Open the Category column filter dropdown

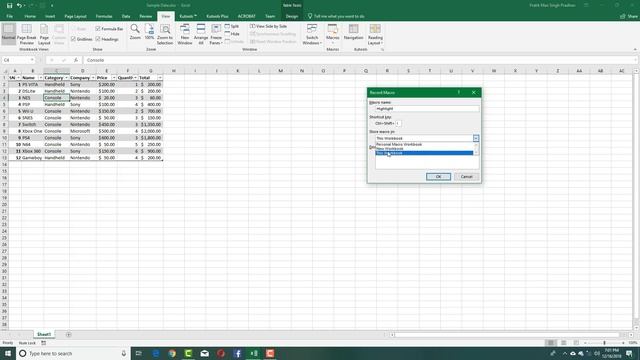coord(66,78)
